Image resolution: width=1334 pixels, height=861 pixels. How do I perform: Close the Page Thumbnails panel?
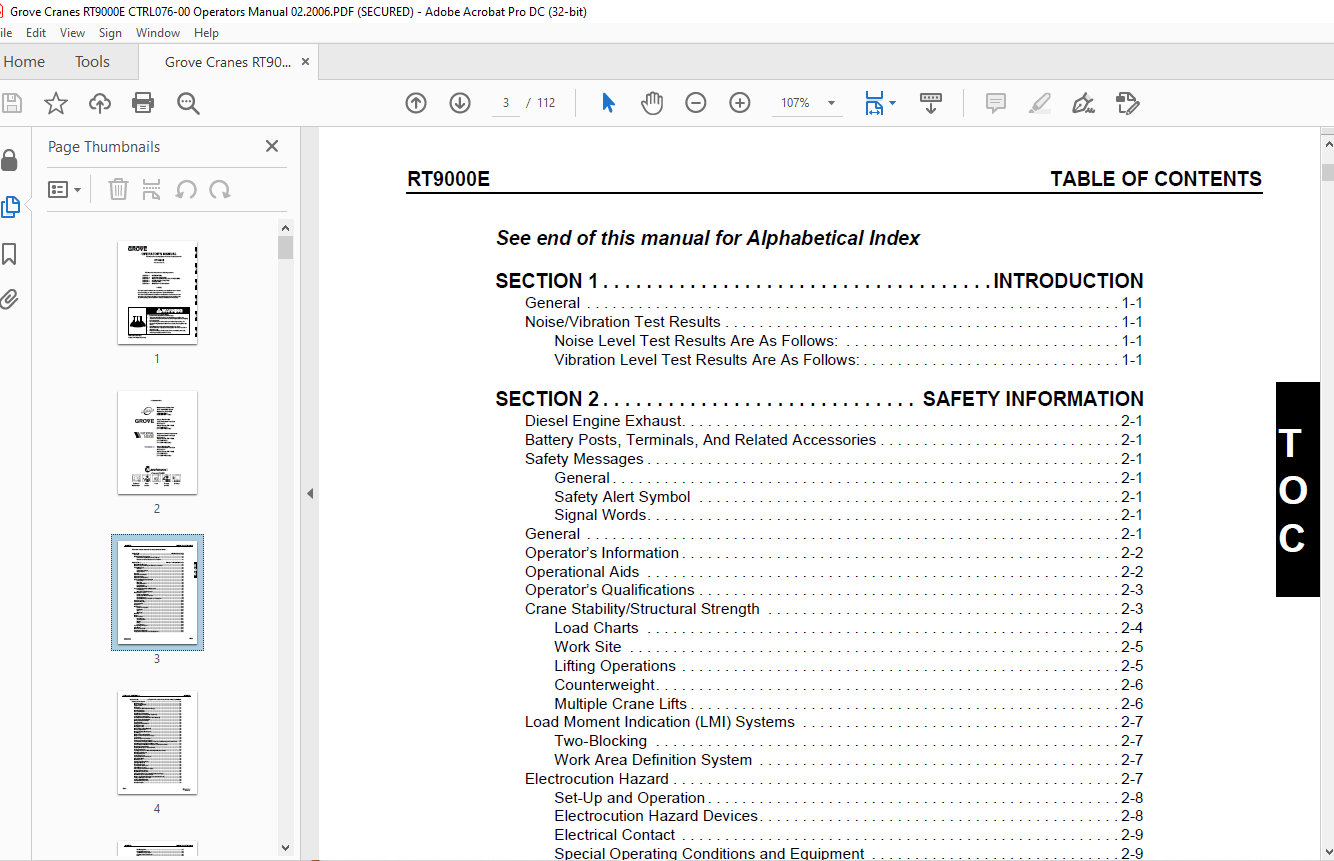[272, 146]
